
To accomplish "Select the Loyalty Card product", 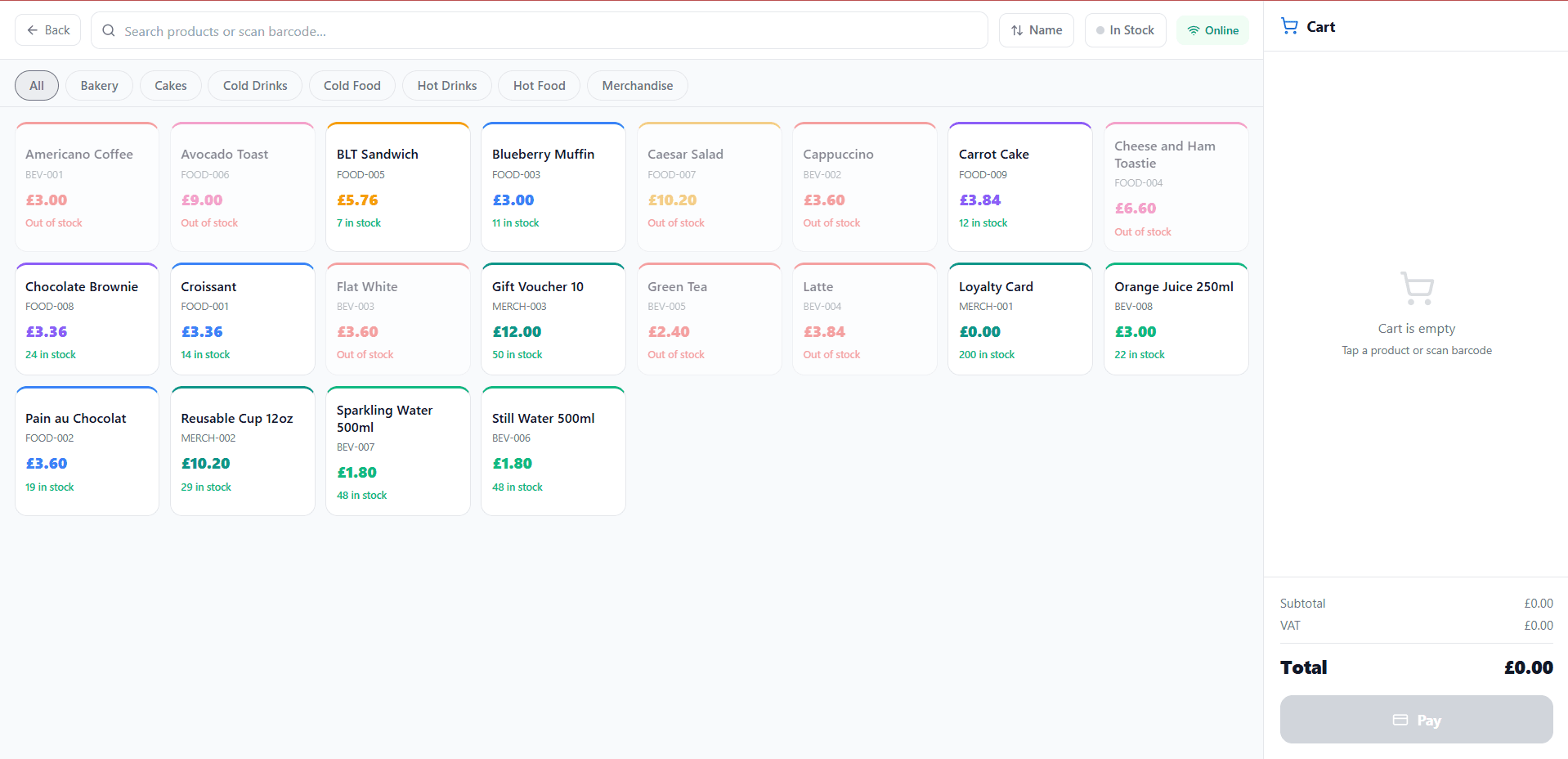I will pos(1020,319).
